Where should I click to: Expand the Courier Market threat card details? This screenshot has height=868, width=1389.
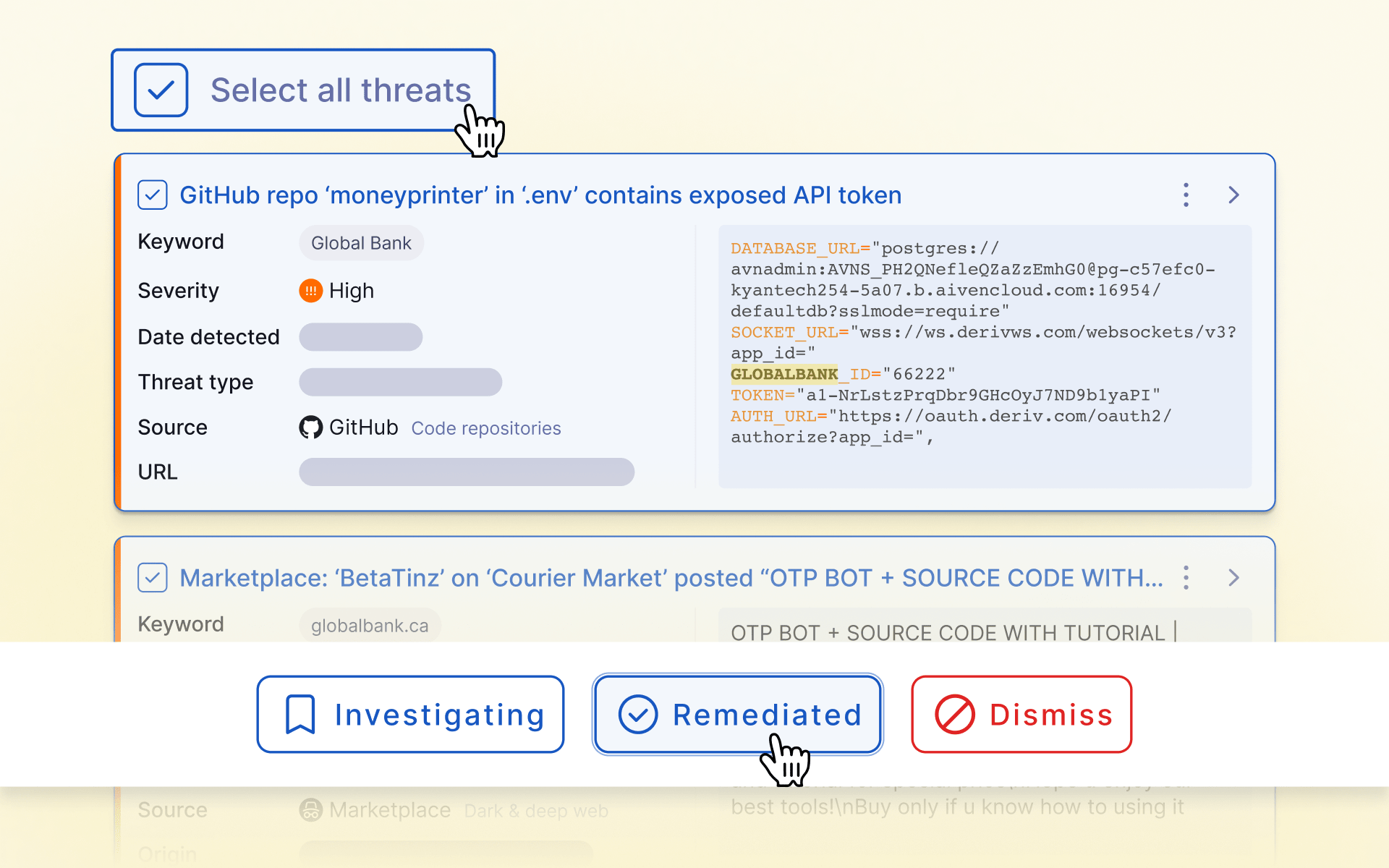click(x=1233, y=577)
